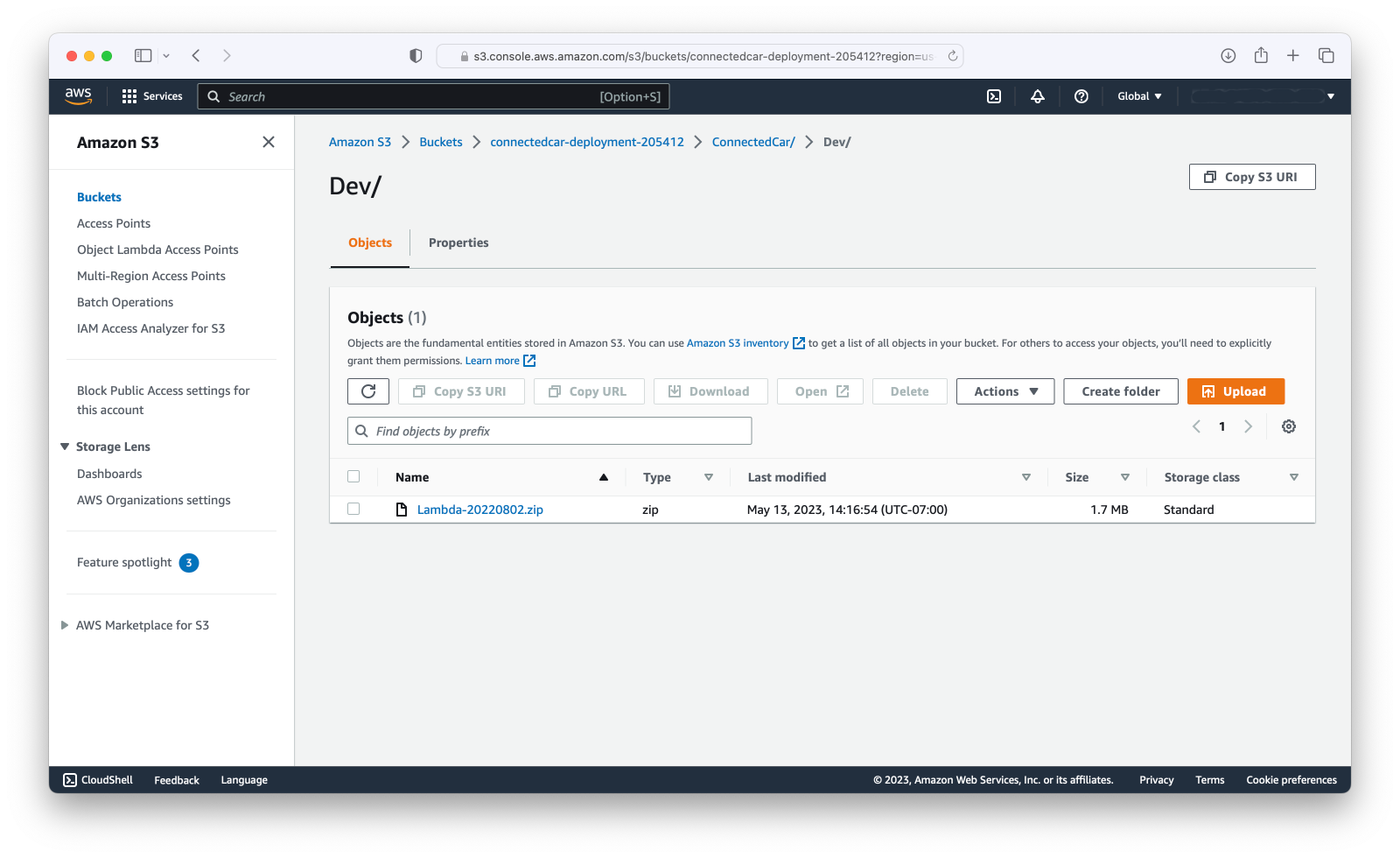Open the Amazon S3 breadcrumb link

click(x=360, y=142)
